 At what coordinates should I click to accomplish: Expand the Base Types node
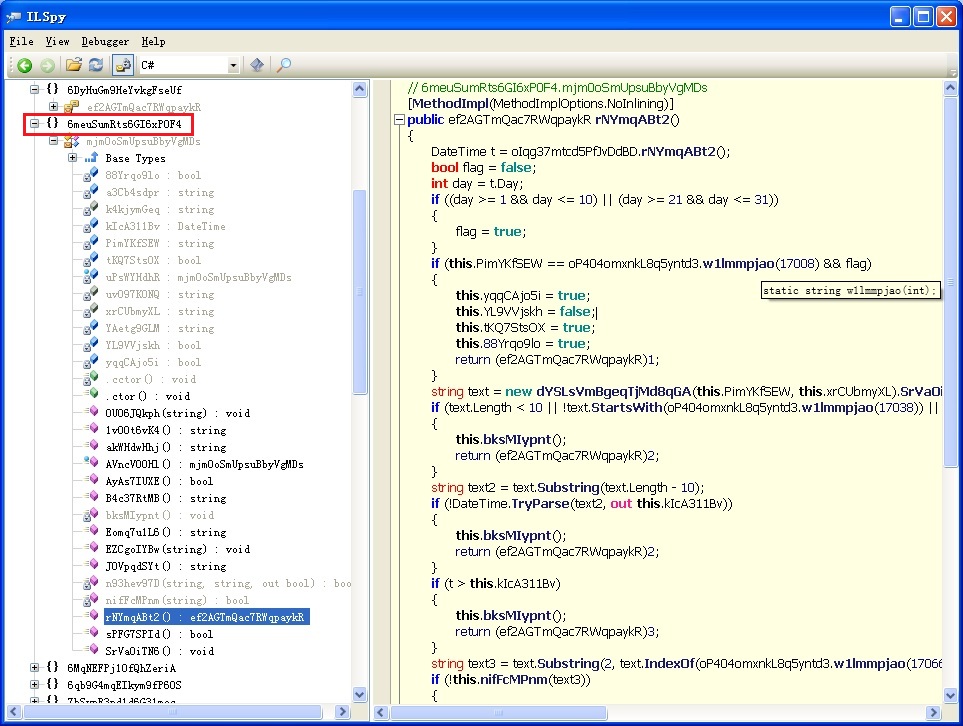[x=72, y=158]
